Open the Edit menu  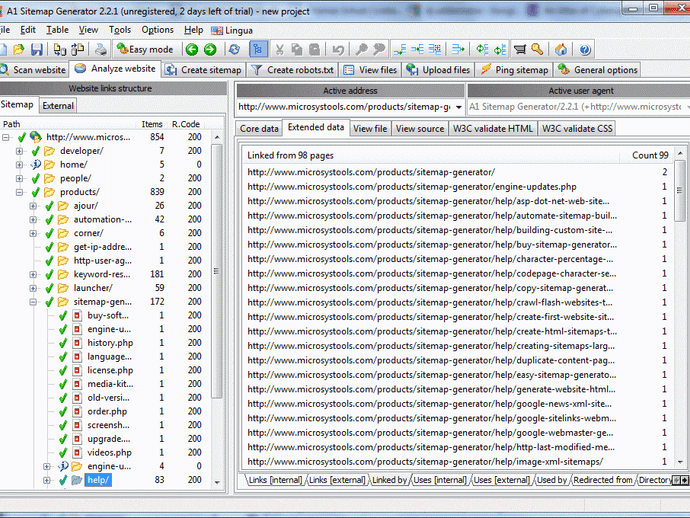click(28, 30)
